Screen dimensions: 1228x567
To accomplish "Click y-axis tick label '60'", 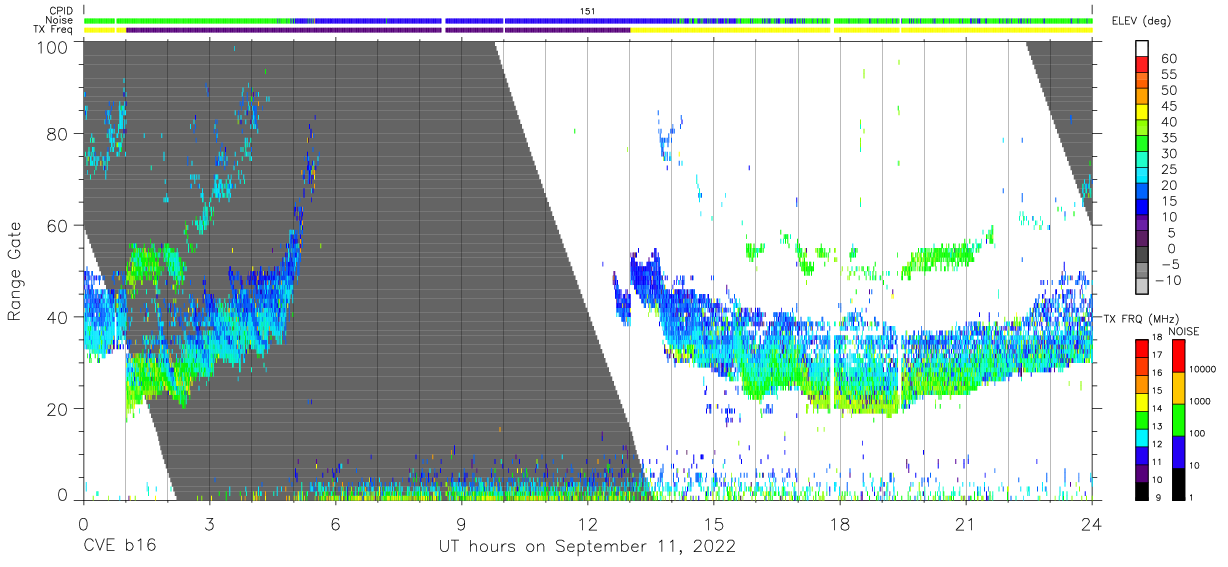I will pos(57,226).
